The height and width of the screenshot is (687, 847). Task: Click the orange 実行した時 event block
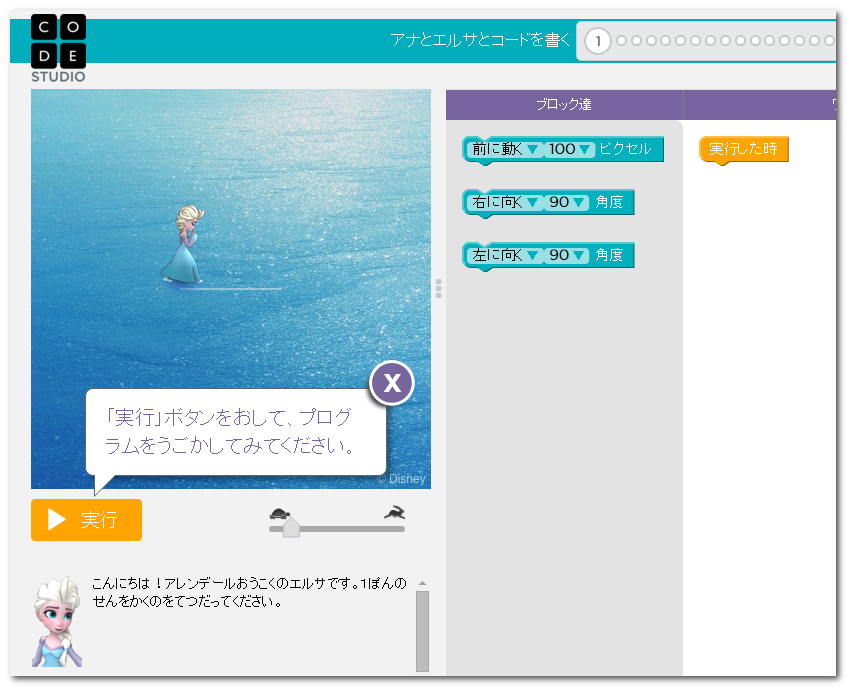coord(742,148)
